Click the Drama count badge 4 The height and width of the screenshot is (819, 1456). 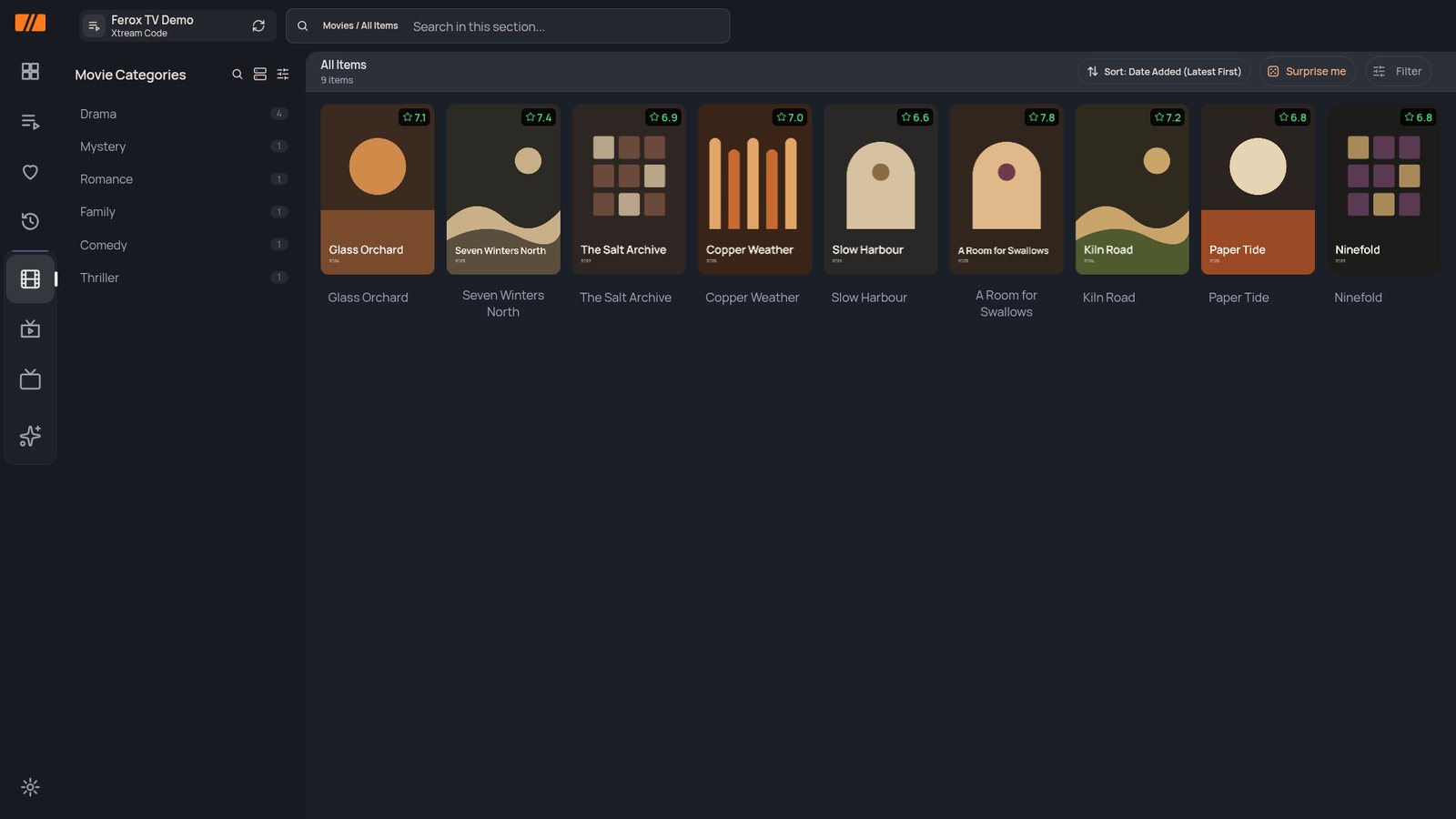point(279,114)
